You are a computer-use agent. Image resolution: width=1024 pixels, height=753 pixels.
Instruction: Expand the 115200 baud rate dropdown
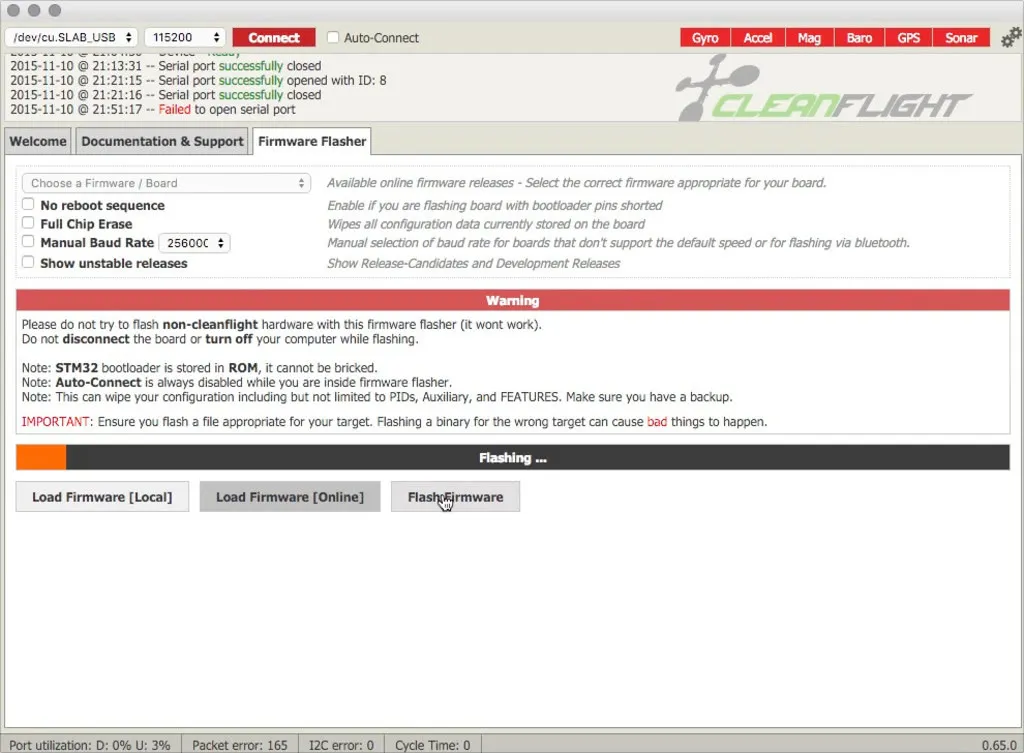point(185,38)
